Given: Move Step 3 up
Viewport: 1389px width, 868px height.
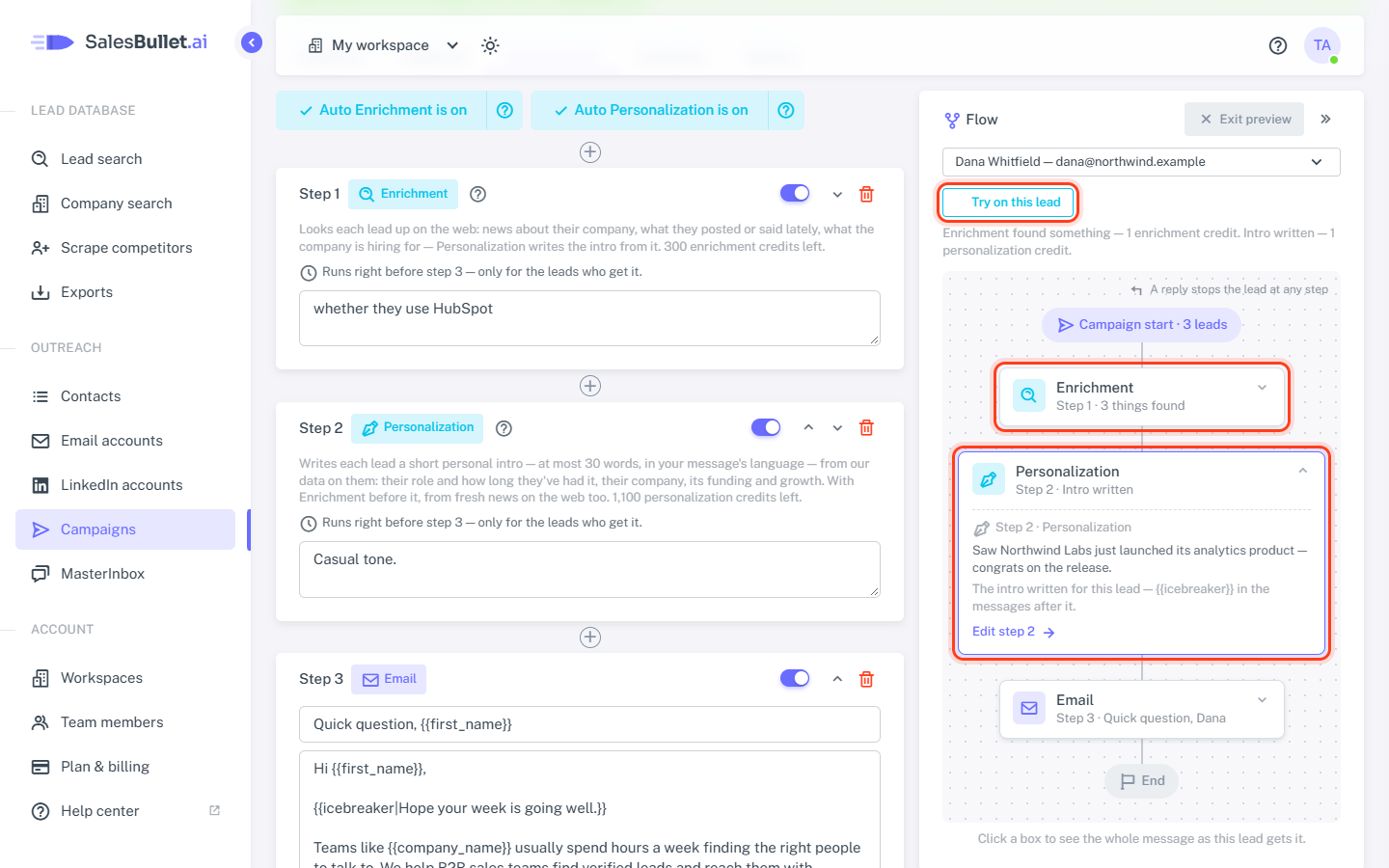Looking at the screenshot, I should coord(837,679).
